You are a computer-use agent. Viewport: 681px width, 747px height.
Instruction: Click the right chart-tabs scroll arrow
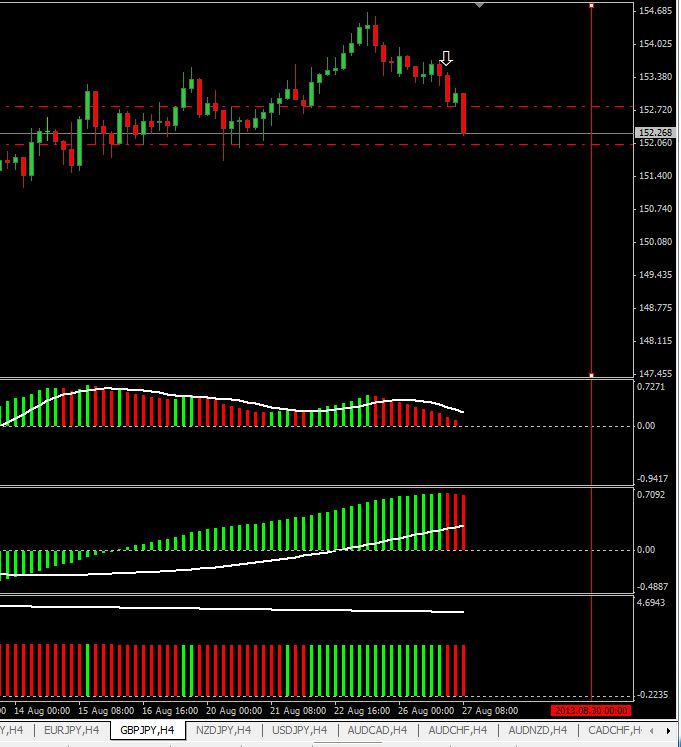coord(668,731)
